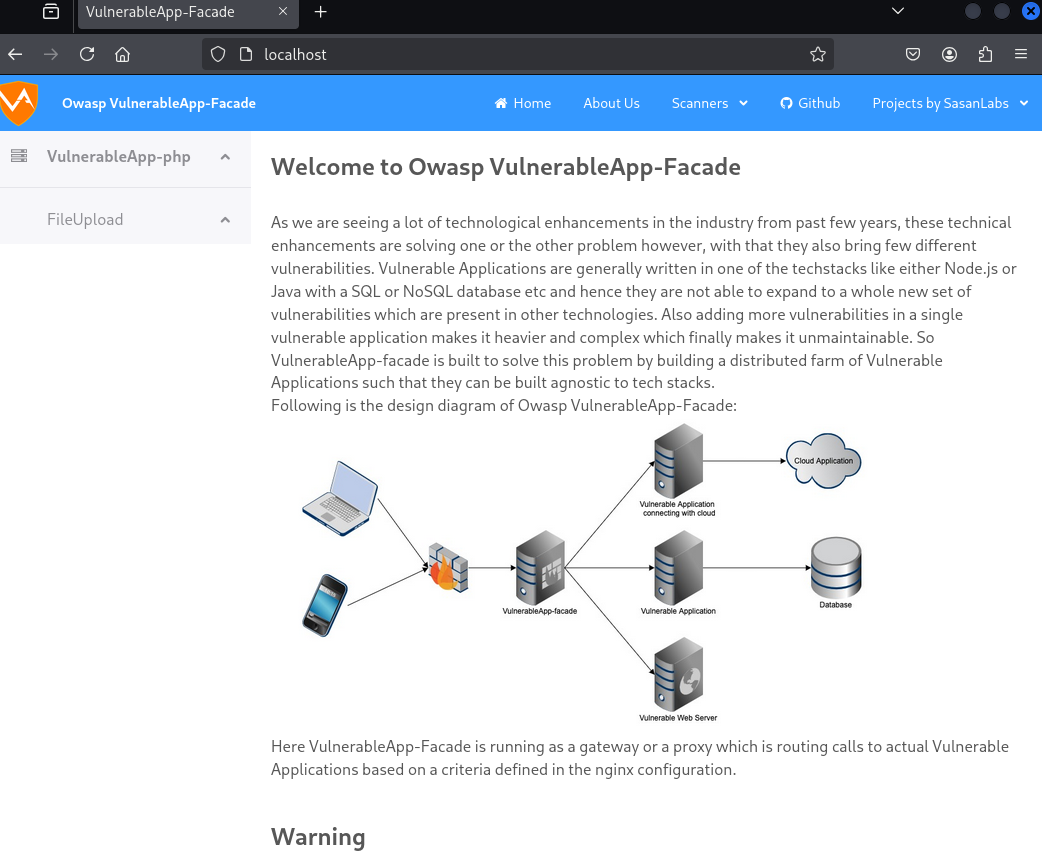Reload the localhost page
This screenshot has width=1042, height=864.
[87, 54]
